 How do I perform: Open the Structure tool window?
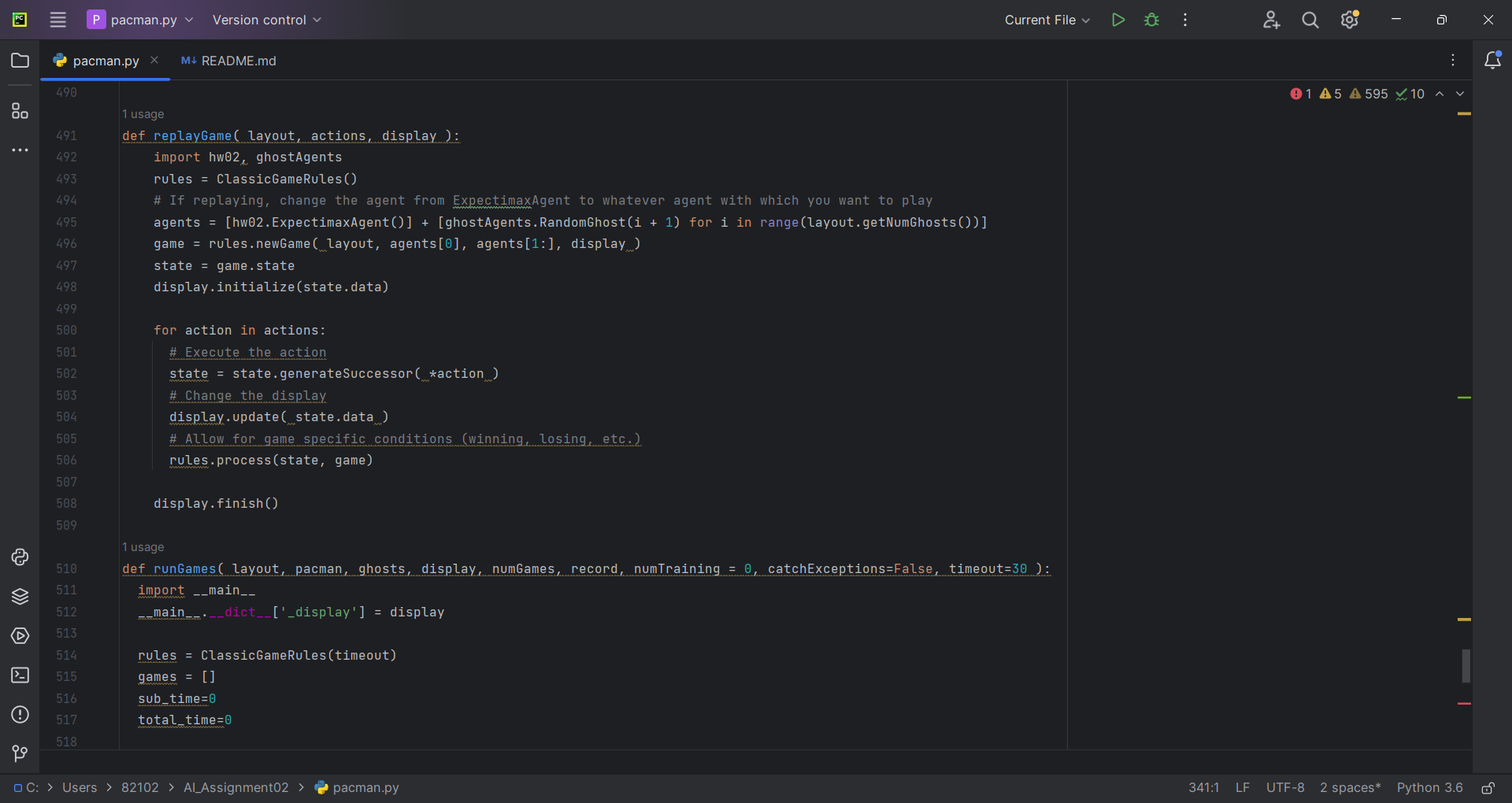pyautogui.click(x=20, y=110)
